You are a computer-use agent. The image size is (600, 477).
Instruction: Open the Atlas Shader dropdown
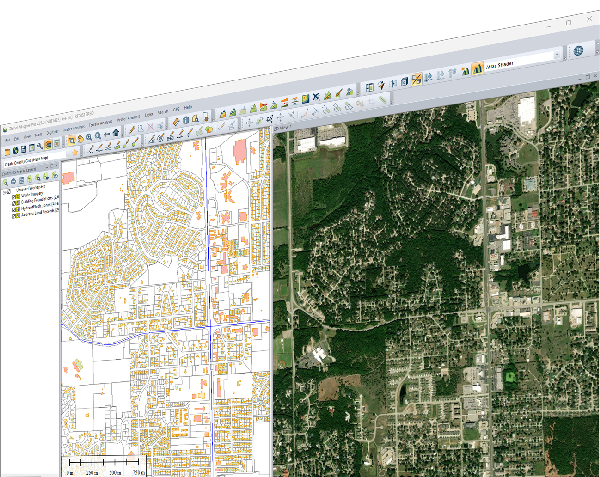point(523,59)
